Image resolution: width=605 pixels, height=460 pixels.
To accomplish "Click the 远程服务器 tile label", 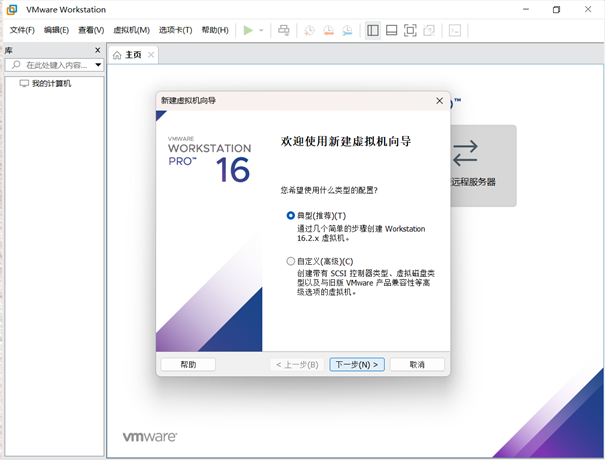I will pyautogui.click(x=473, y=182).
